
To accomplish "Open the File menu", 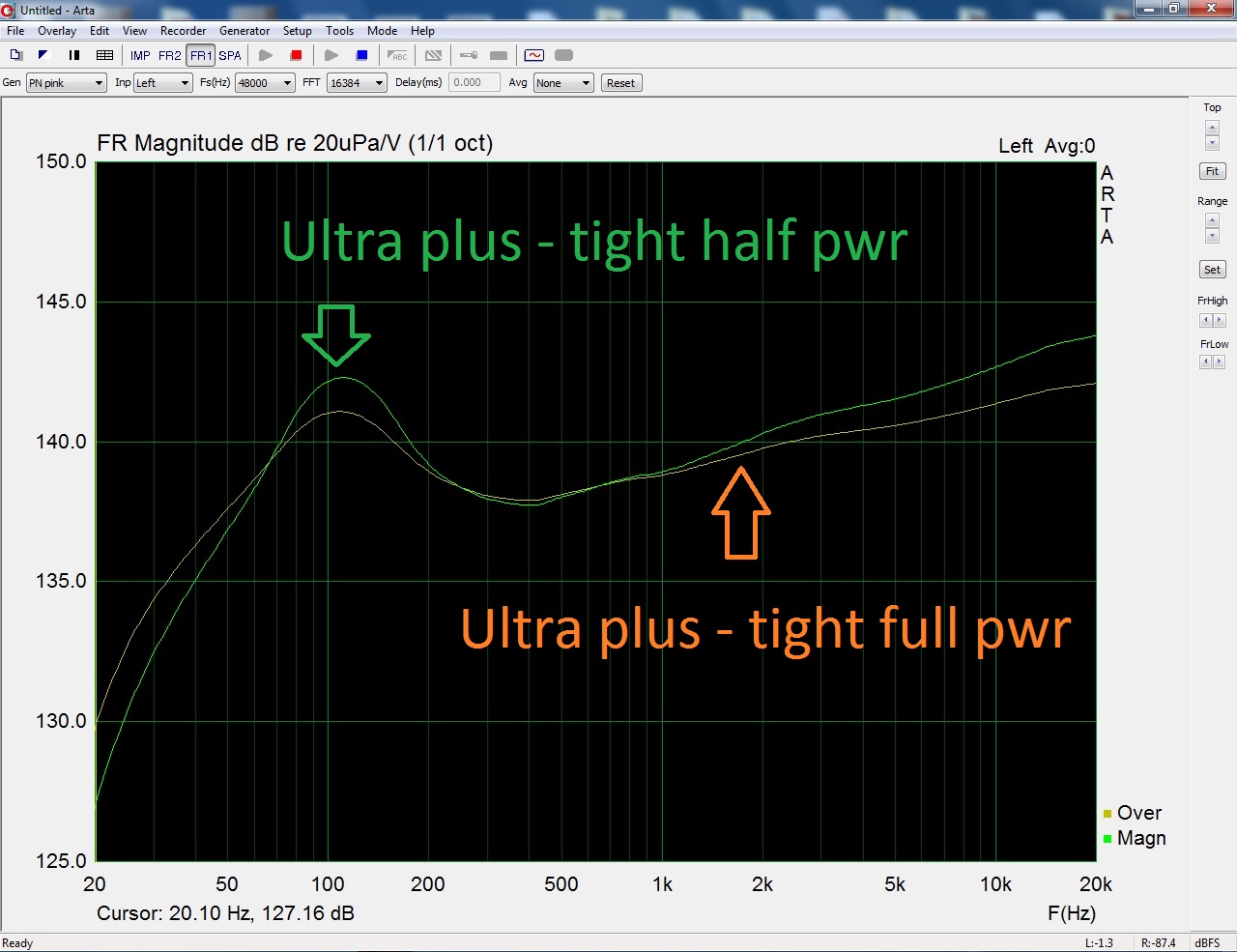I will (15, 31).
